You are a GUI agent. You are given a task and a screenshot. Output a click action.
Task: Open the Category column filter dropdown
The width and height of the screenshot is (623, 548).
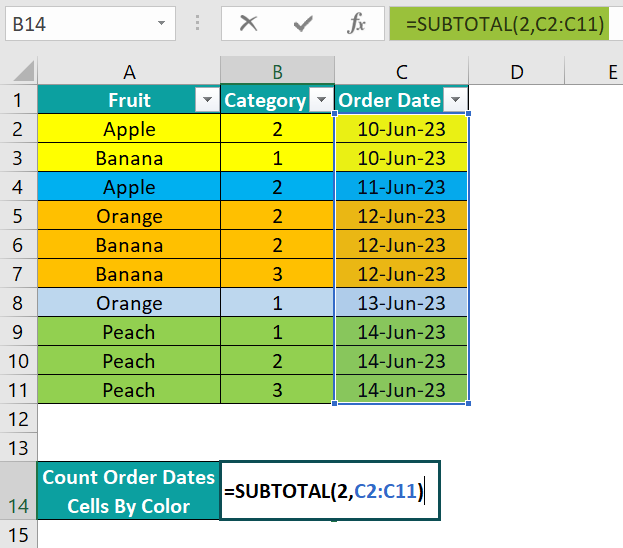coord(321,99)
